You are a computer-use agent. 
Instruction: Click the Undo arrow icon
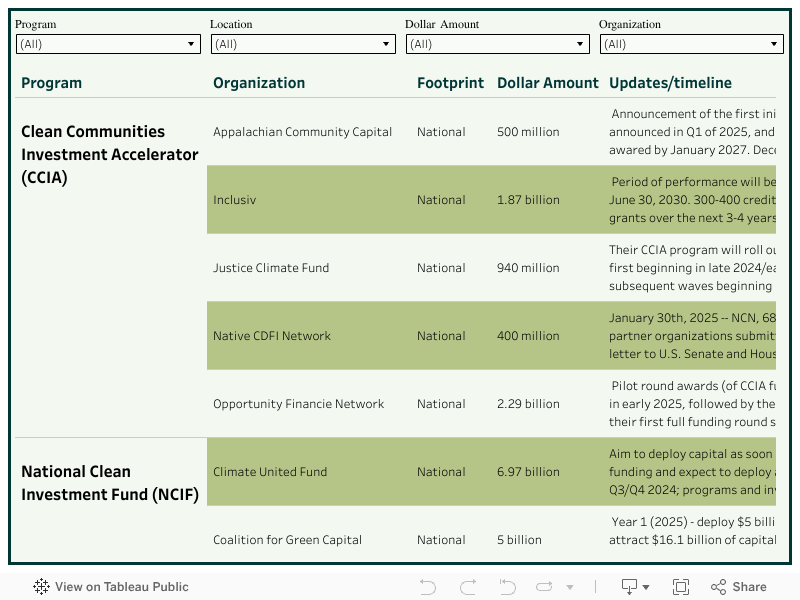click(428, 587)
